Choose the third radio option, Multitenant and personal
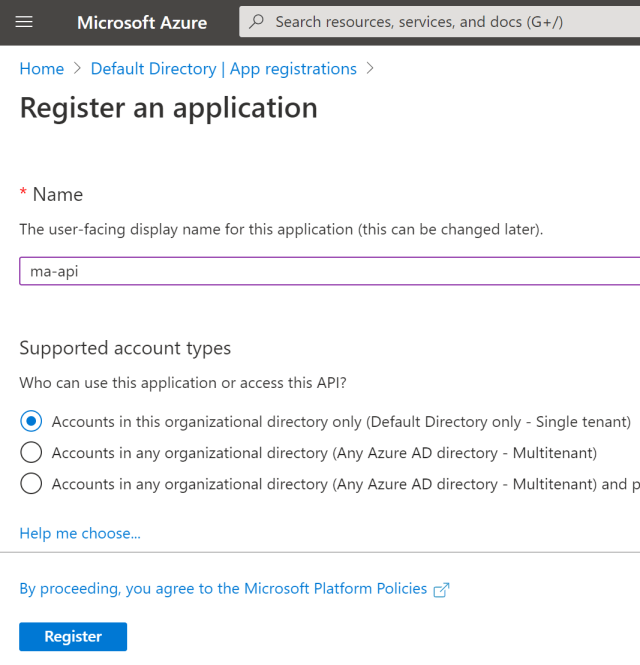640x665 pixels. pyautogui.click(x=31, y=484)
